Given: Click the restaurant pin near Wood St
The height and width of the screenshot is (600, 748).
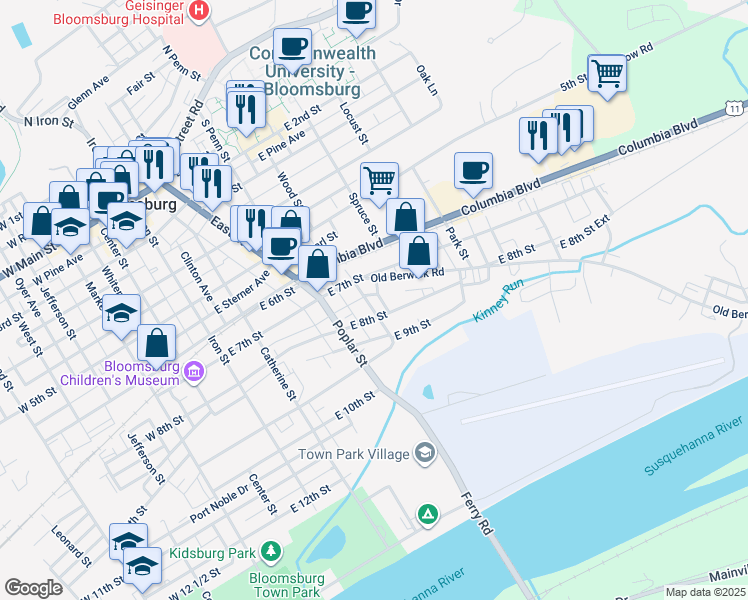Looking at the screenshot, I should tap(256, 228).
